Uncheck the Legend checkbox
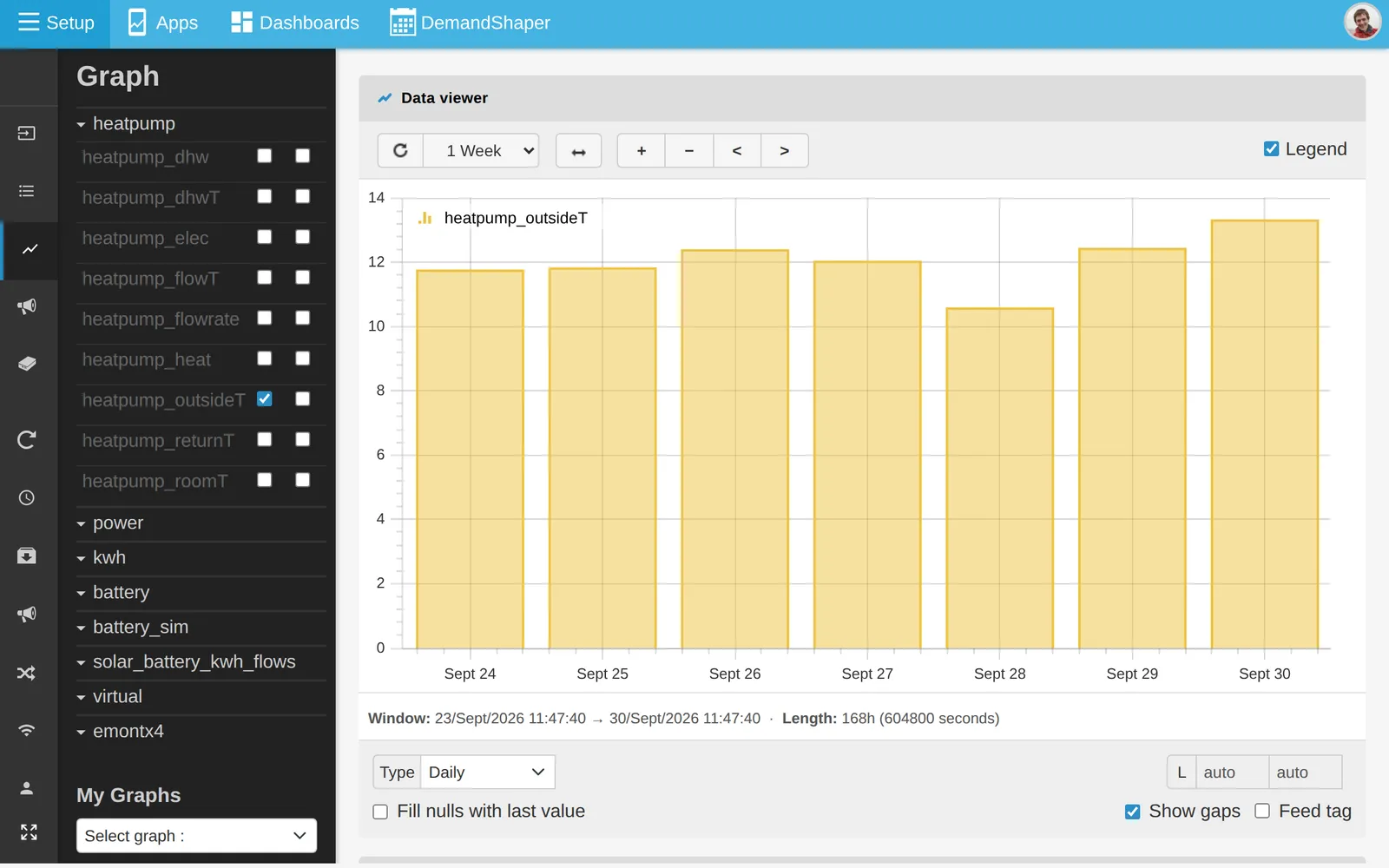This screenshot has width=1389, height=868. point(1271,149)
